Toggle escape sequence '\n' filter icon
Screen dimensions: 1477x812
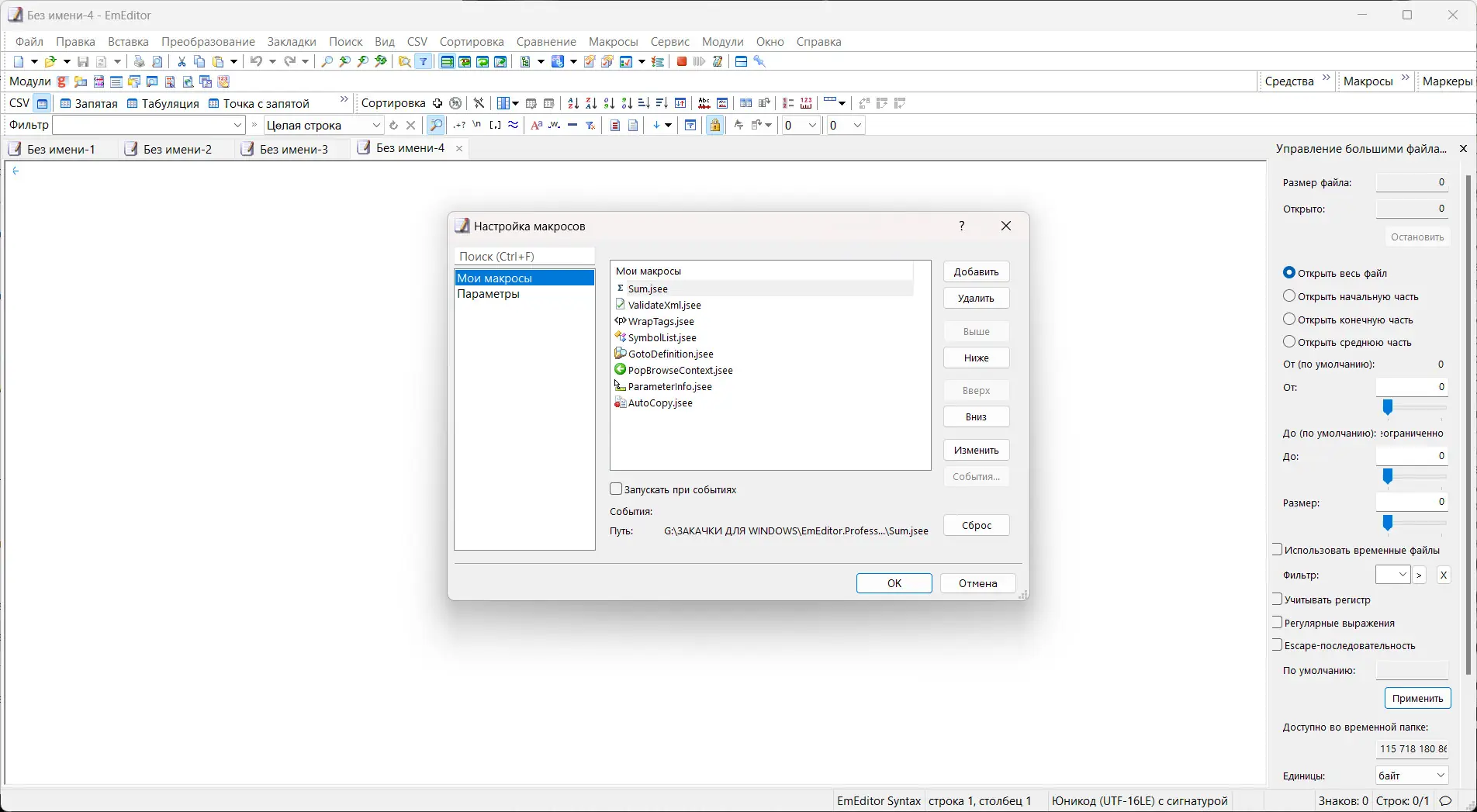[x=478, y=125]
